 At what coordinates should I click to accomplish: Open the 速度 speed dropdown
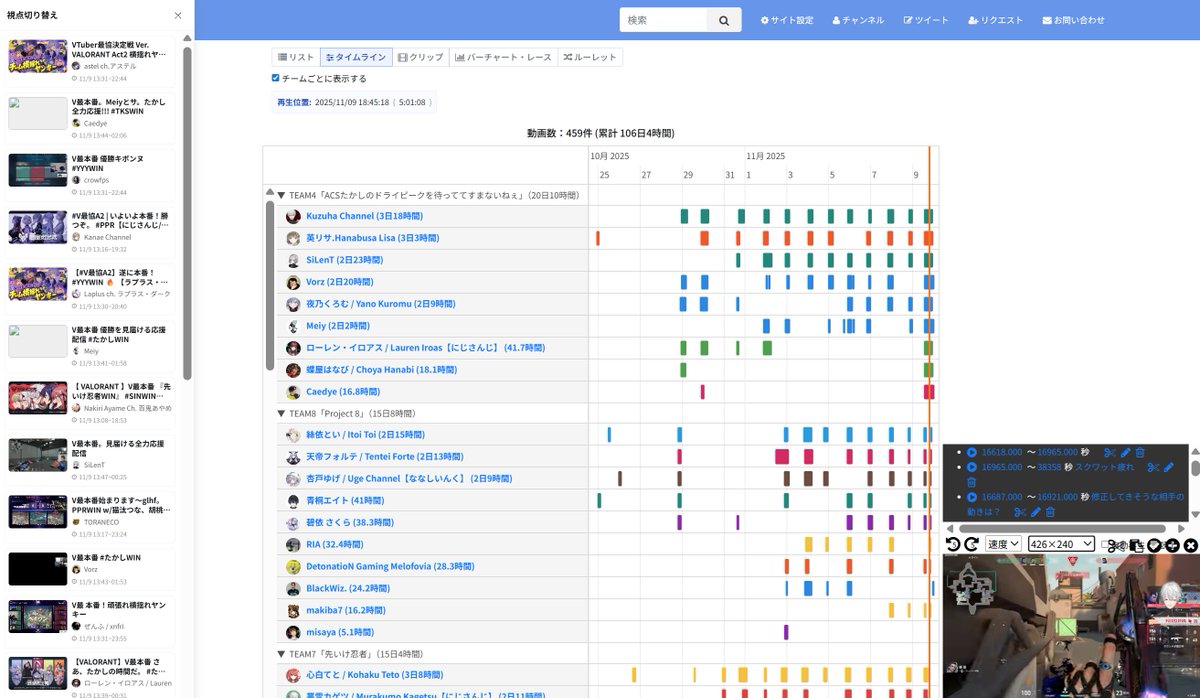[1003, 545]
